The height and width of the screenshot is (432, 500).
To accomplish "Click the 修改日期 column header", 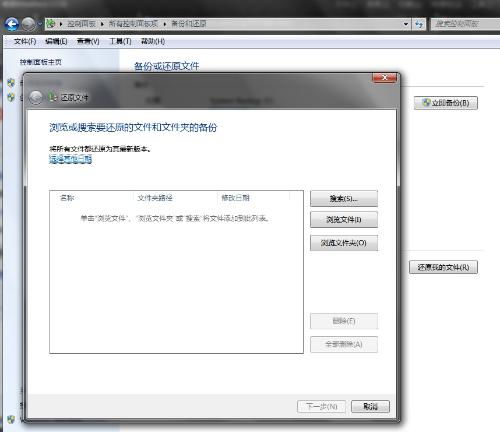I will click(x=235, y=198).
